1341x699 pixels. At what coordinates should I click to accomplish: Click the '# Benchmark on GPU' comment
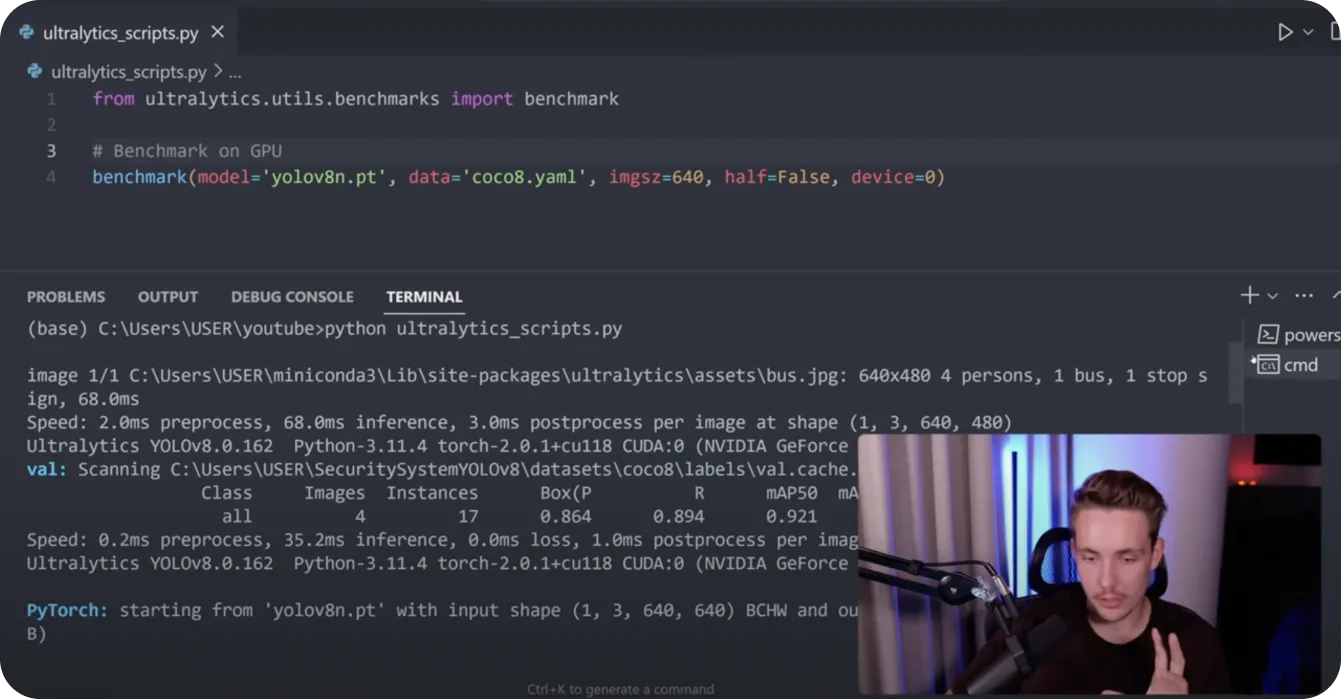point(187,151)
